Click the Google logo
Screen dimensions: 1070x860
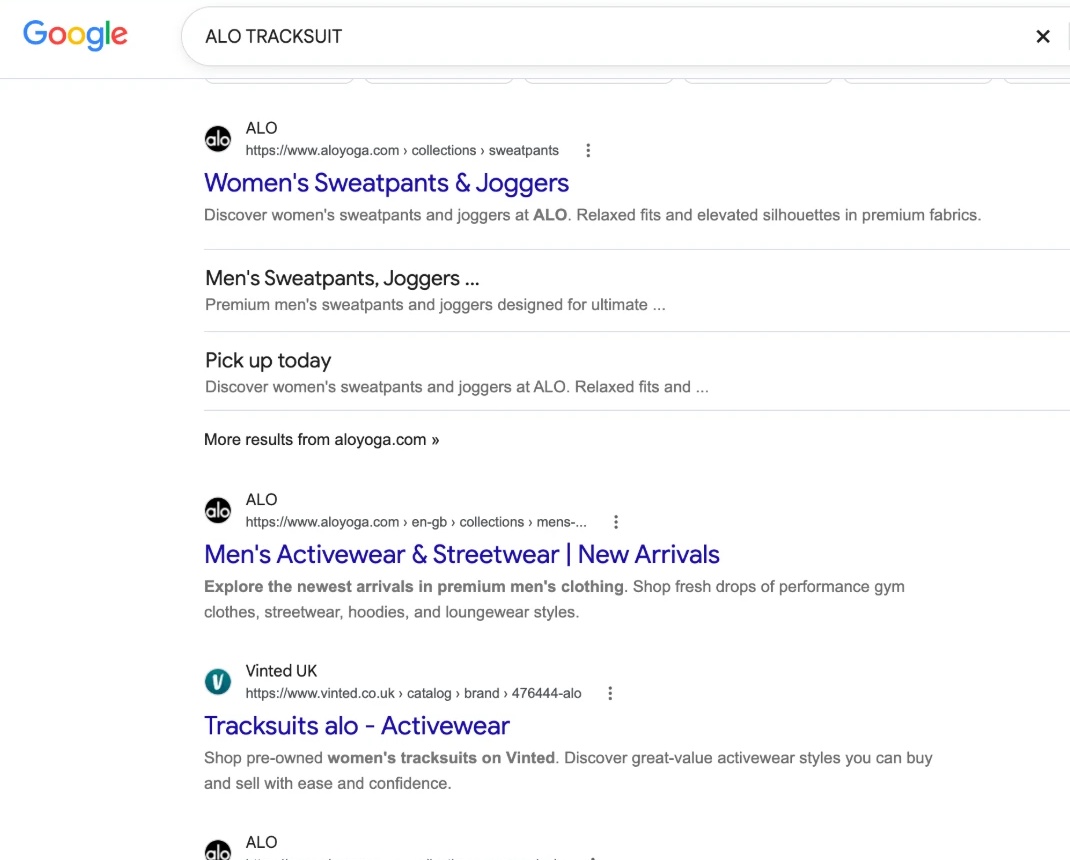click(x=75, y=35)
